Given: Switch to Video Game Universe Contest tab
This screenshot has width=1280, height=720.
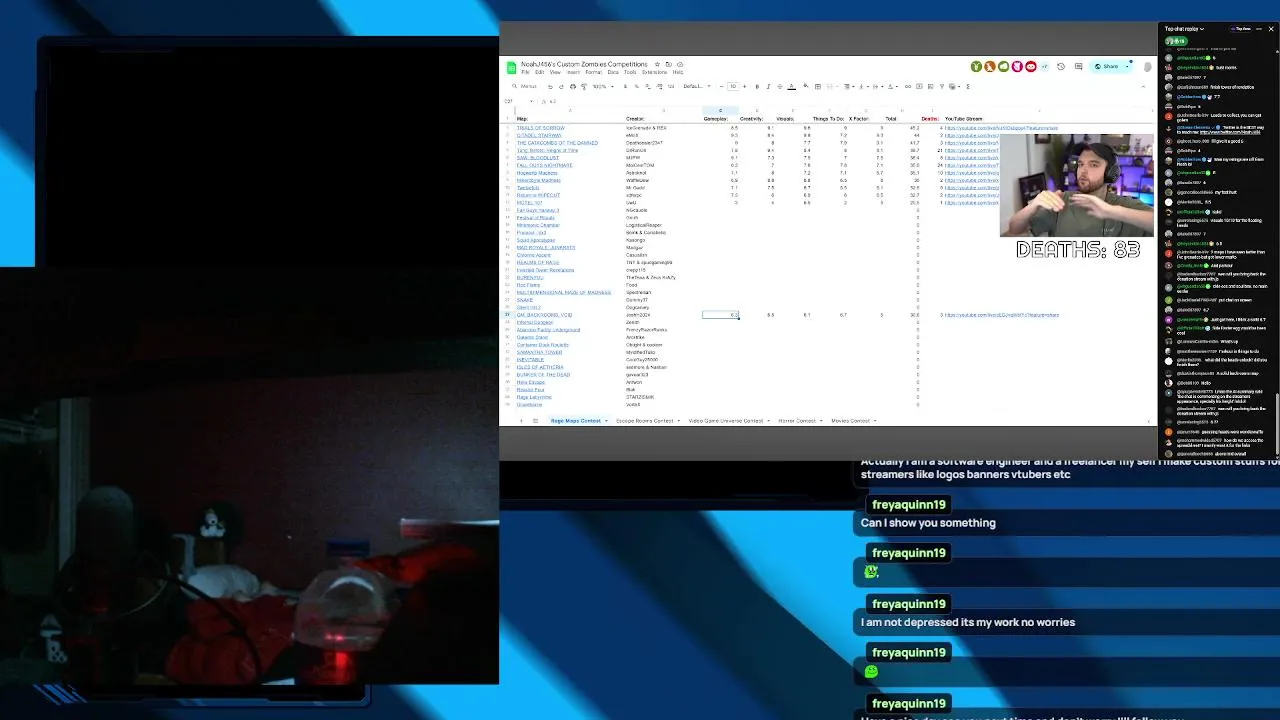Looking at the screenshot, I should click(726, 421).
